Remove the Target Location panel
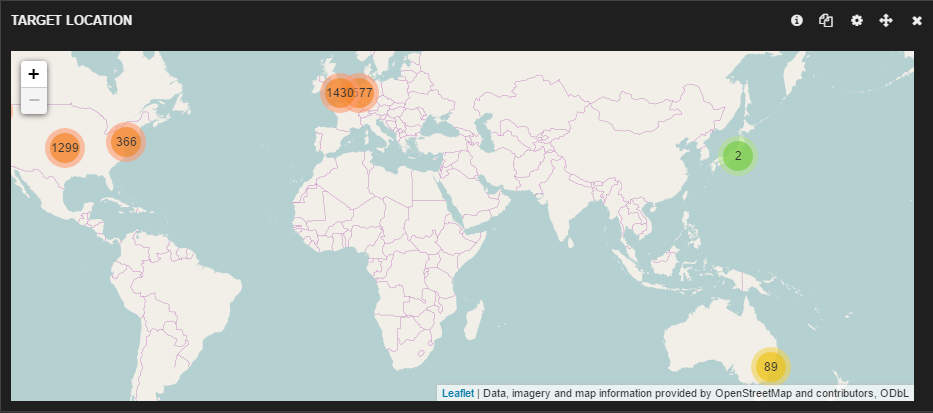The width and height of the screenshot is (933, 413). 916,20
